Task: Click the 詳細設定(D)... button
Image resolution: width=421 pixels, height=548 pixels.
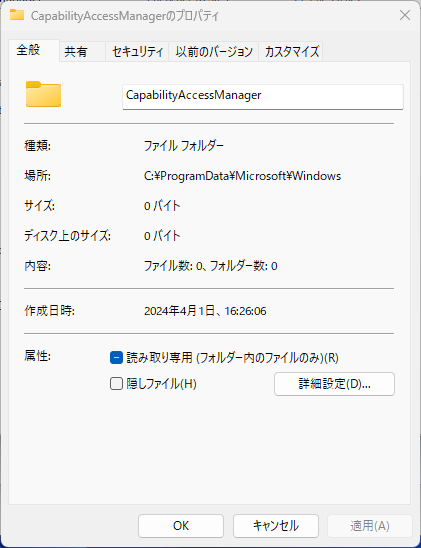Action: click(334, 384)
